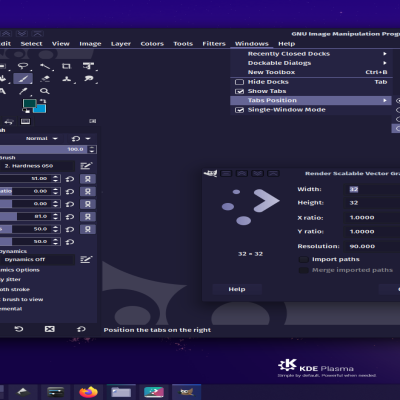Select the Zoom magnifier tool
Viewport: 400px width, 400px height.
(x=44, y=91)
